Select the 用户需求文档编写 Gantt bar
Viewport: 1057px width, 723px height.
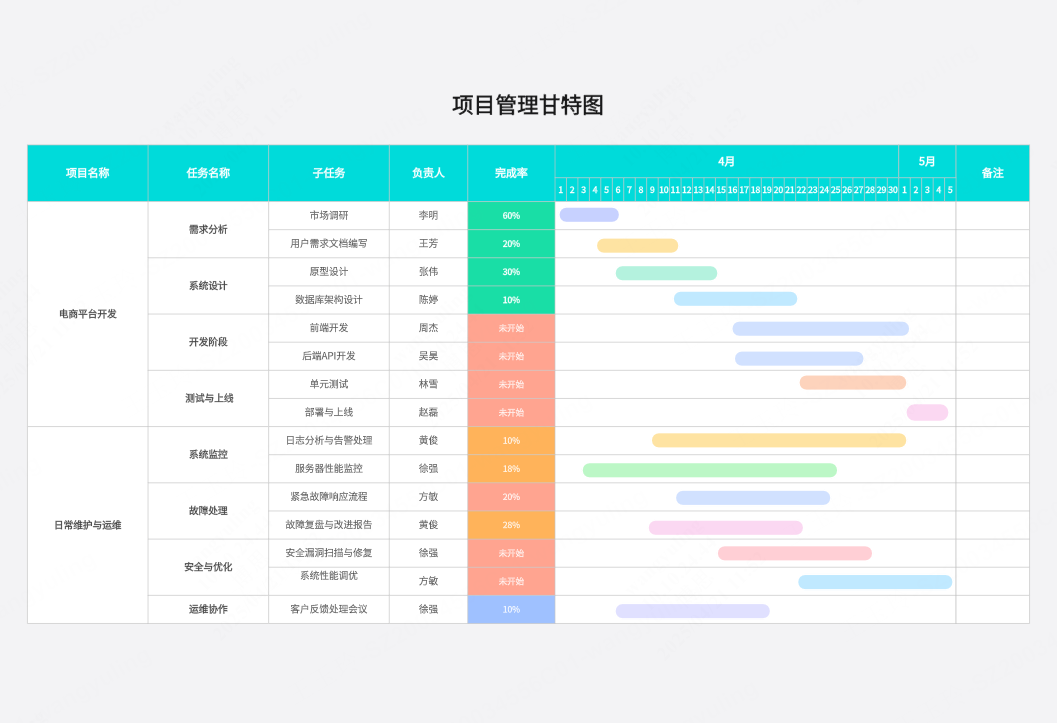[x=638, y=245]
